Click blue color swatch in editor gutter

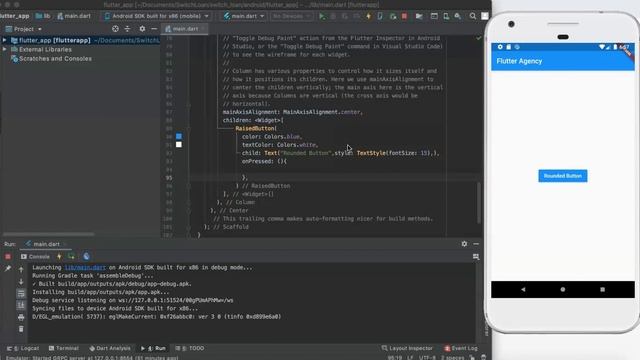[x=179, y=136]
